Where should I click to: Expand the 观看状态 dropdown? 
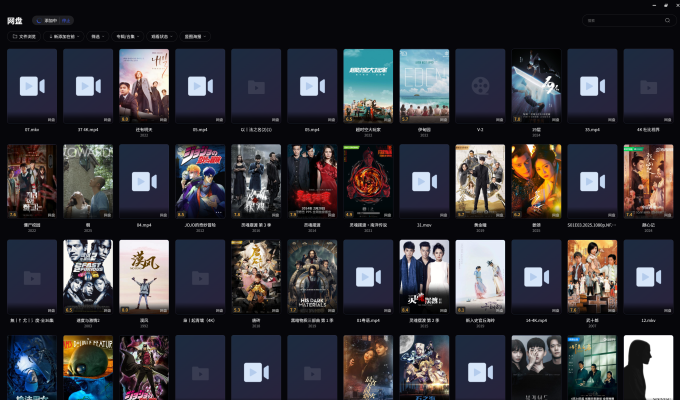click(x=162, y=36)
